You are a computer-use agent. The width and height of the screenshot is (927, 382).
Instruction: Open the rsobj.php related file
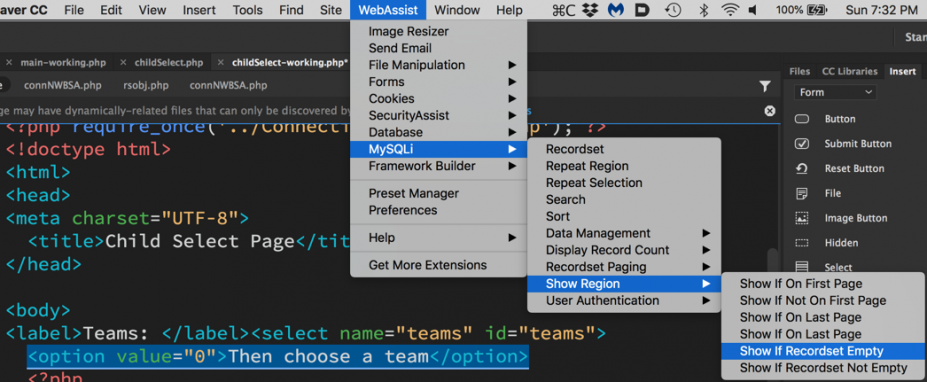click(145, 85)
